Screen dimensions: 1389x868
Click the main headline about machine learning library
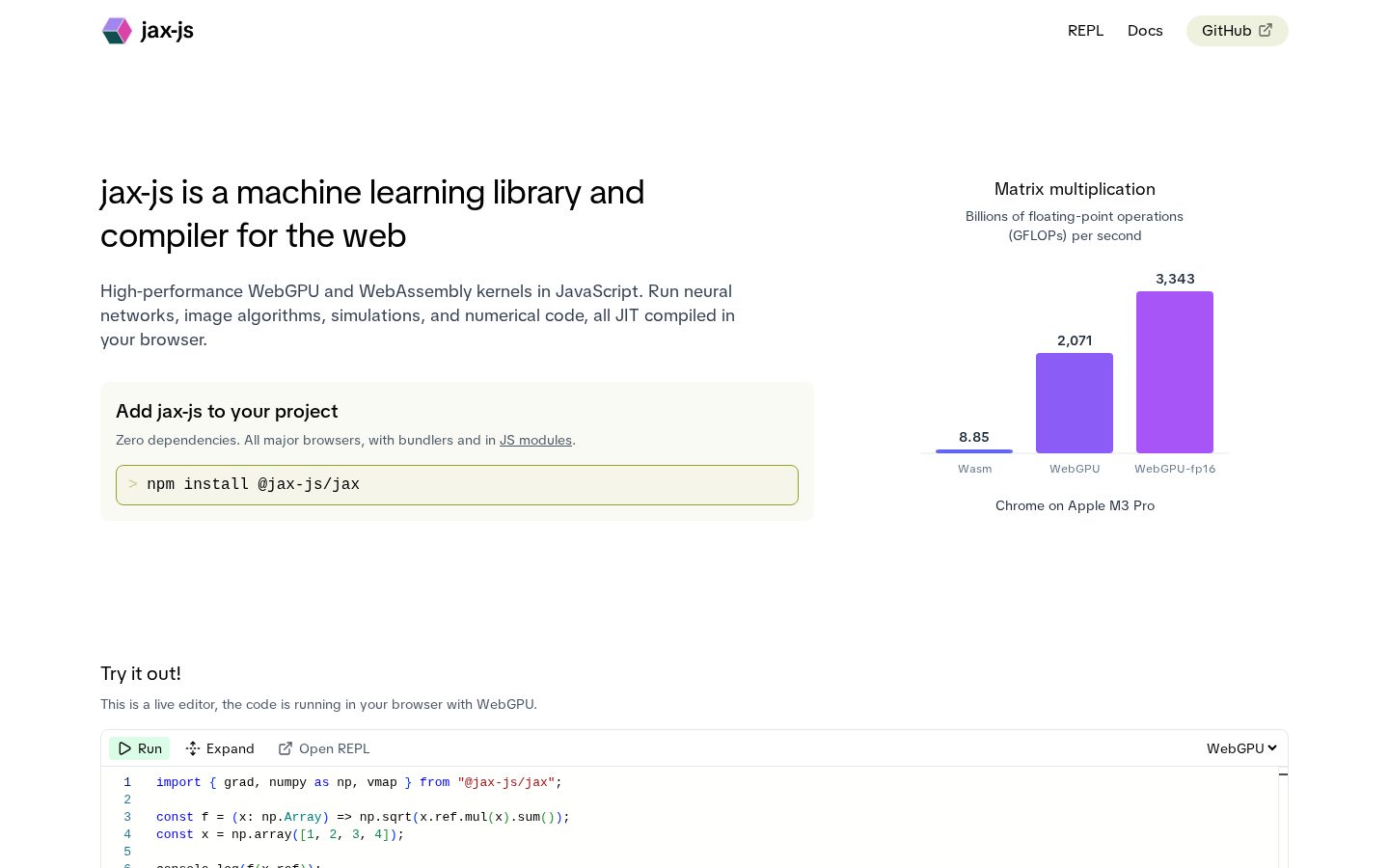(372, 214)
